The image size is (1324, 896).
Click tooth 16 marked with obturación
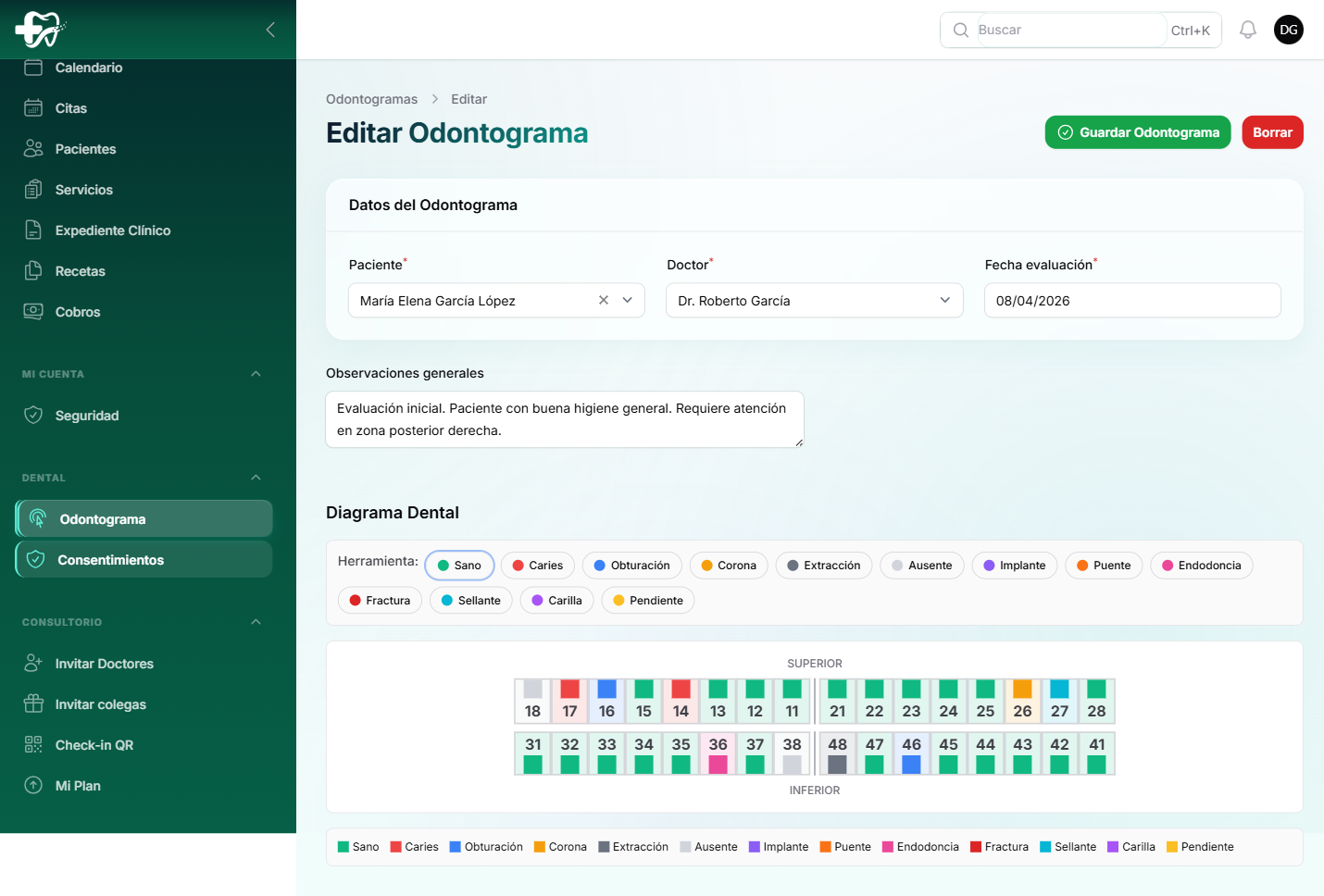607,701
